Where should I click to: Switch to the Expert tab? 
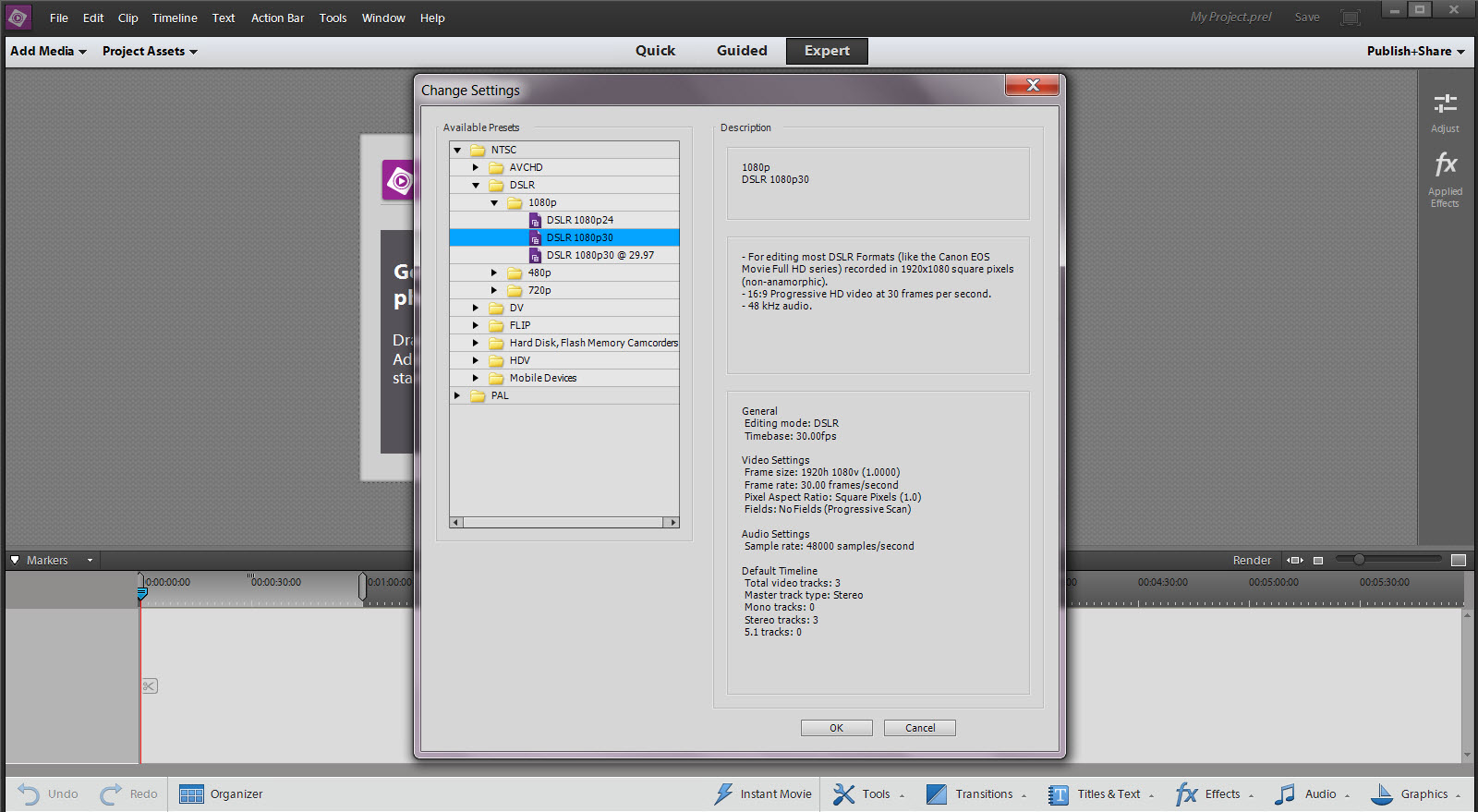pyautogui.click(x=827, y=51)
